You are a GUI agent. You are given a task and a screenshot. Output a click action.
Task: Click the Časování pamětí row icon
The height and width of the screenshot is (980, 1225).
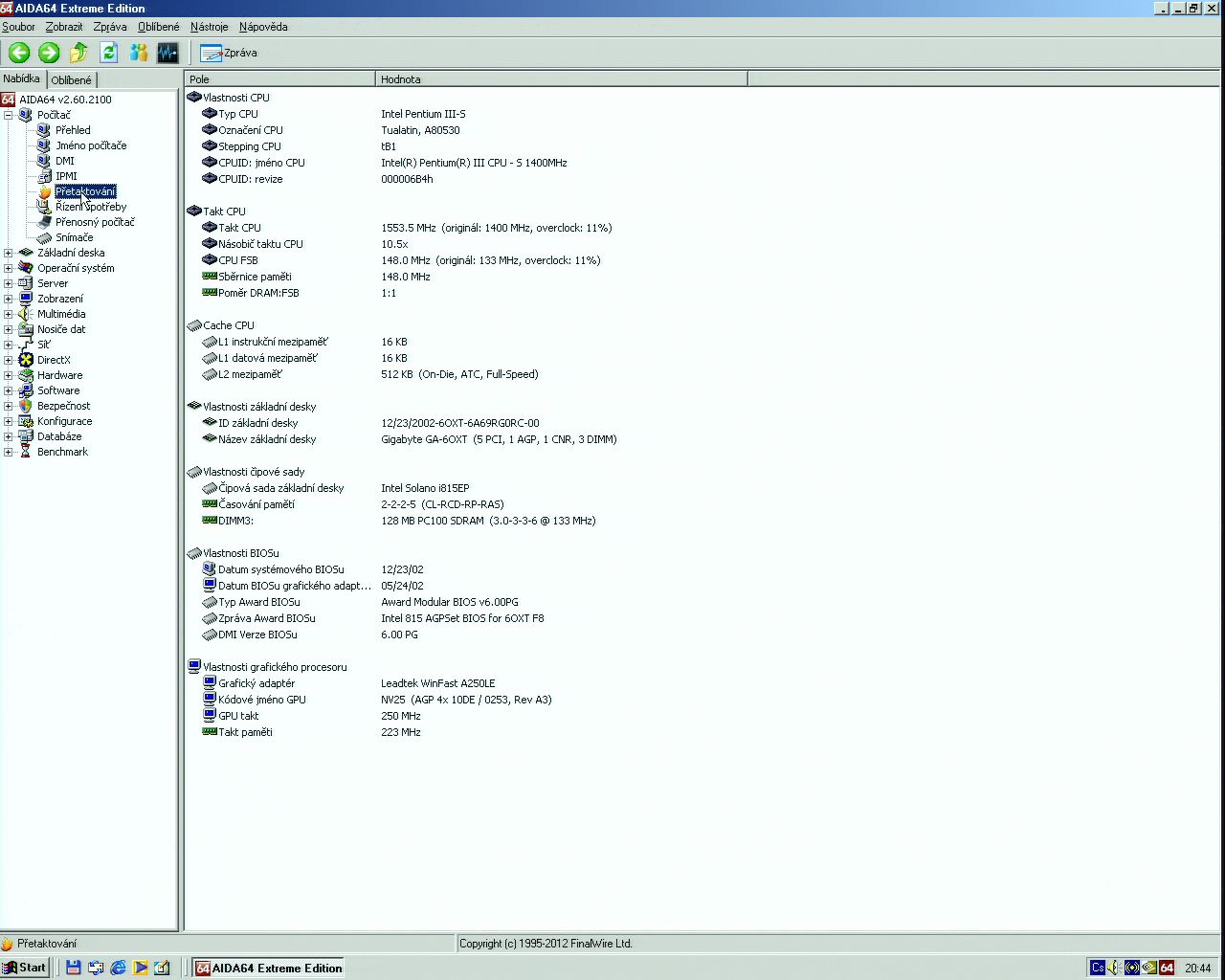(x=210, y=504)
